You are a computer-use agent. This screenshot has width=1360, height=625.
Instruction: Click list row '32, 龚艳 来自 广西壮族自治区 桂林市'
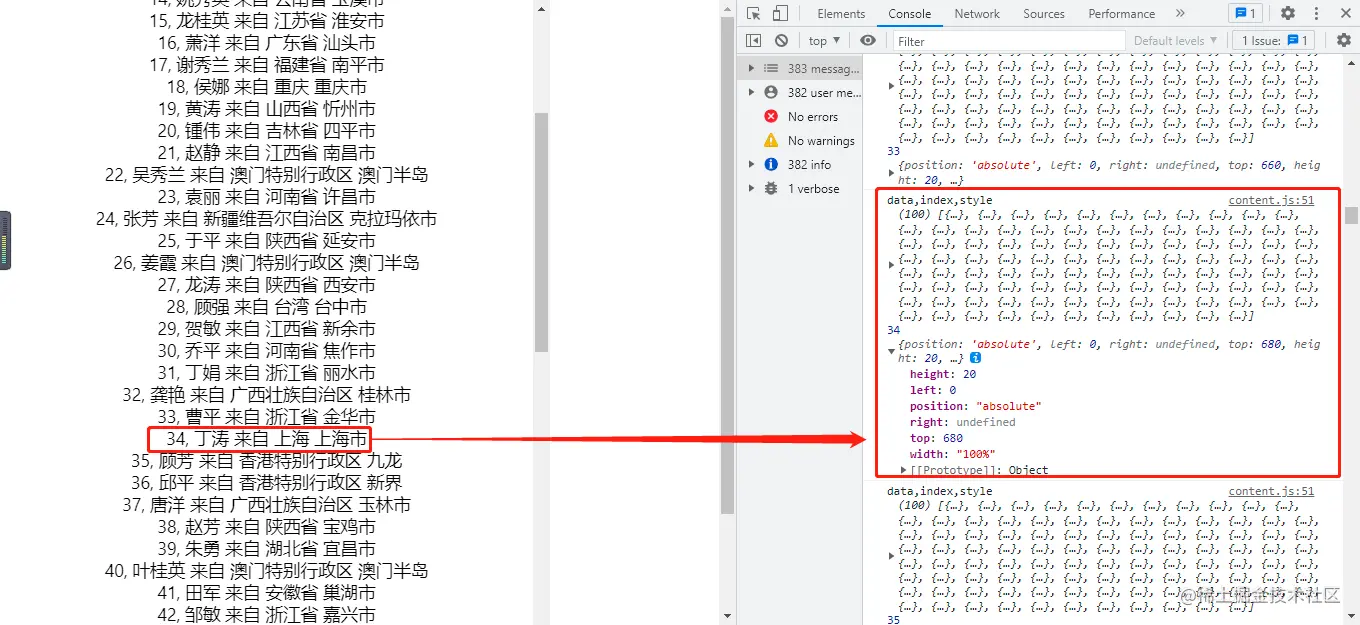(267, 395)
